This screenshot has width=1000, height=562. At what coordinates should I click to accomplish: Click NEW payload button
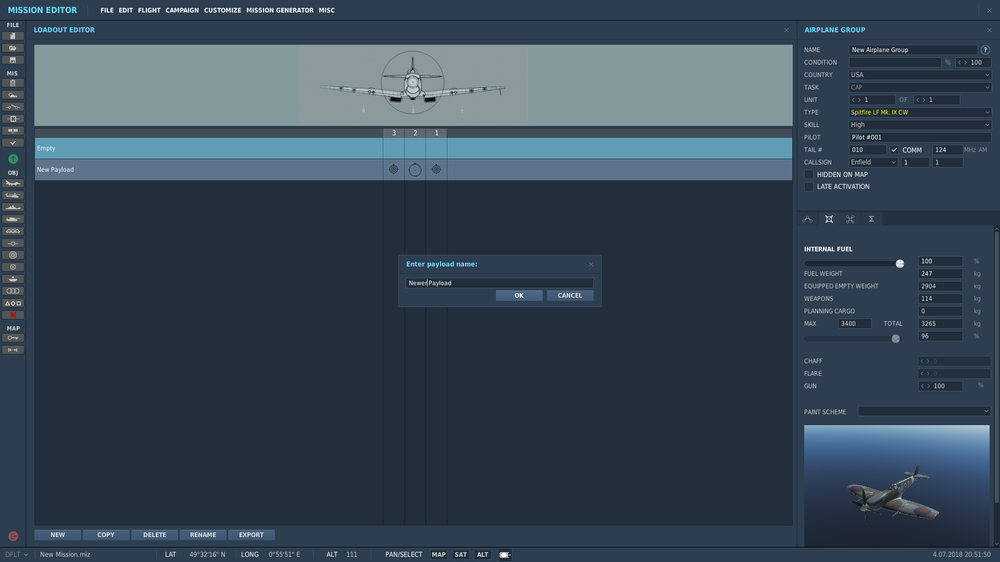pyautogui.click(x=57, y=535)
